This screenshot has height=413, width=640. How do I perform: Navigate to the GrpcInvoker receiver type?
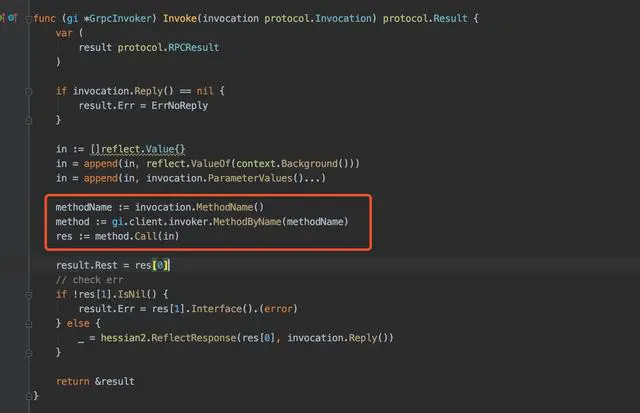coord(120,18)
